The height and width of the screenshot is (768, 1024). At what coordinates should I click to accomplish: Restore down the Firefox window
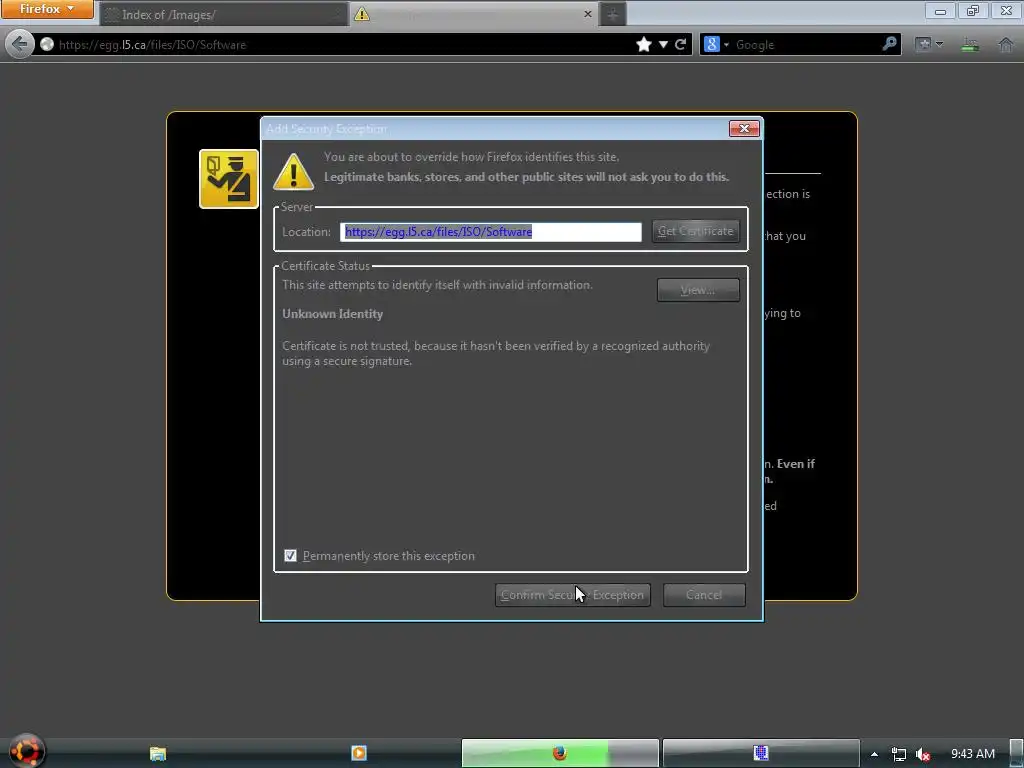point(973,11)
